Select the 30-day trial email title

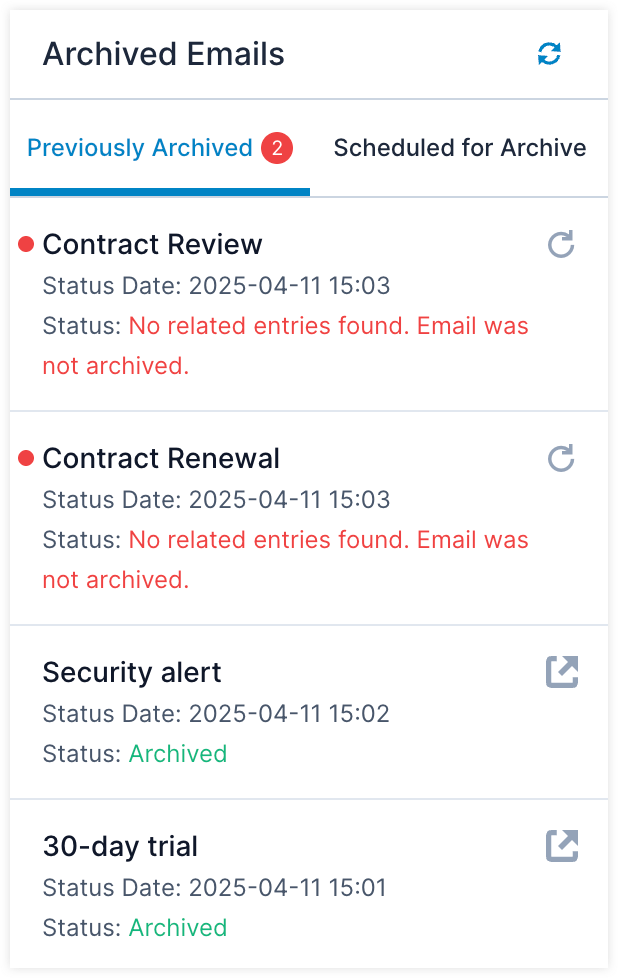[120, 846]
